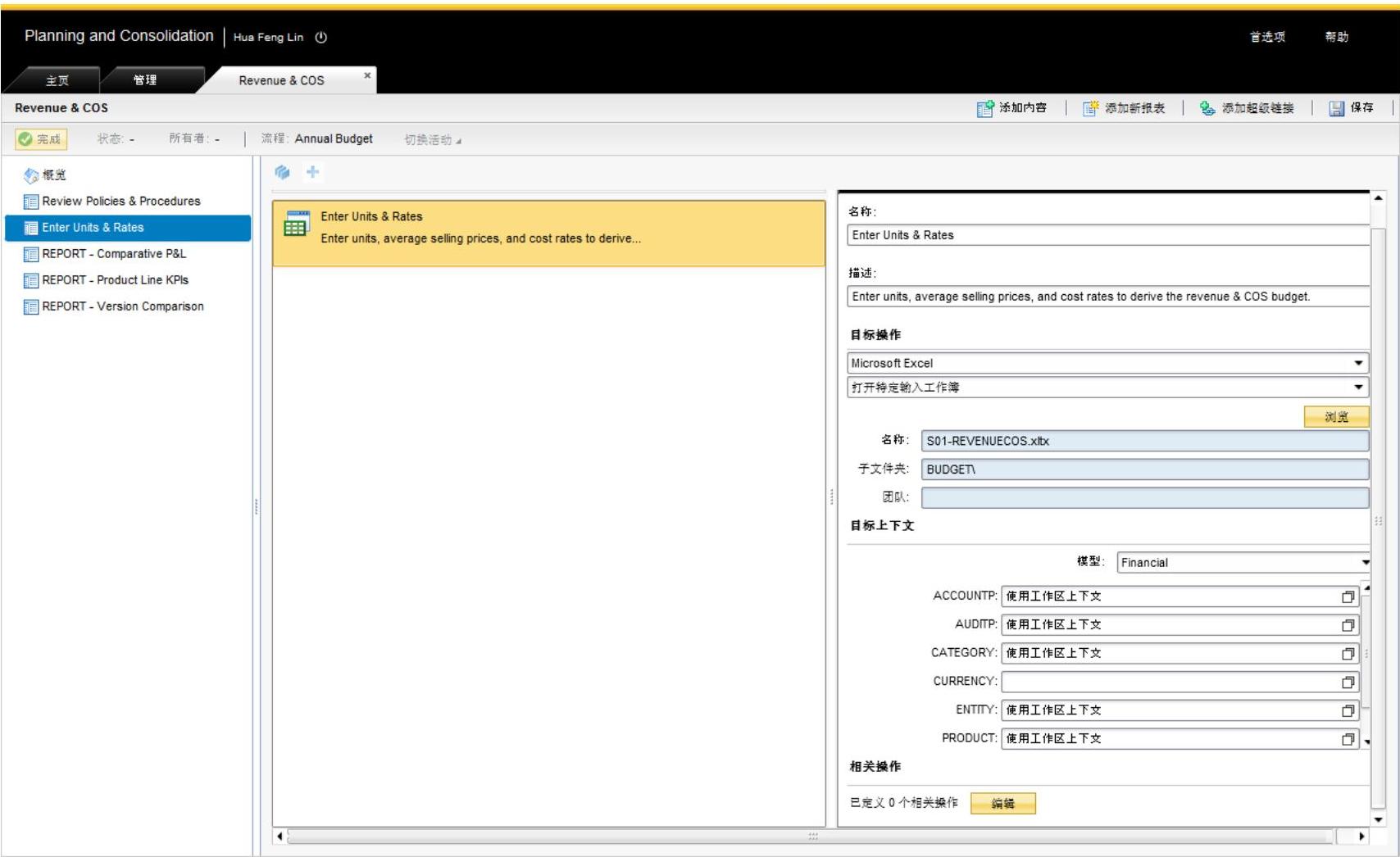Screen dimensions: 1400x857
Task: Click the member selector icon for CATEGORY
Action: (x=1348, y=654)
